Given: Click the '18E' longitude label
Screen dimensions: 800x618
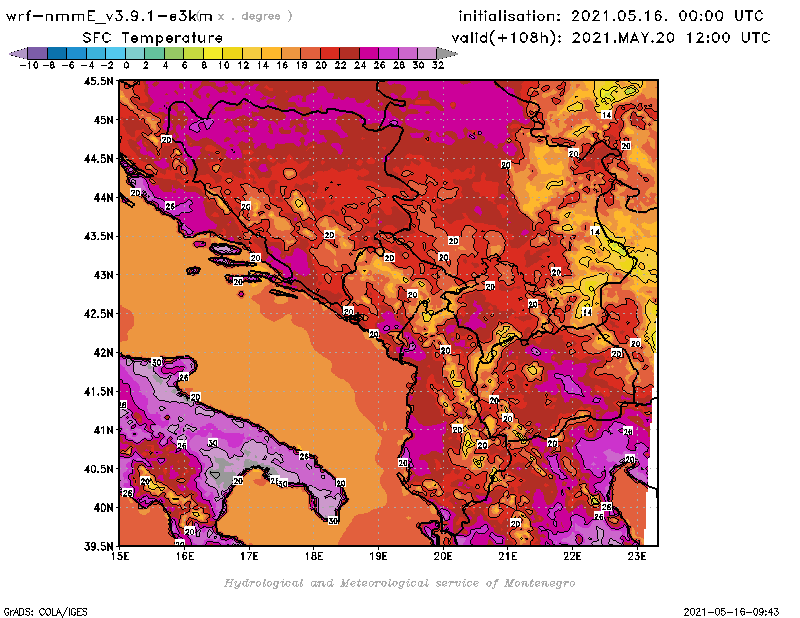Looking at the screenshot, I should tap(314, 556).
